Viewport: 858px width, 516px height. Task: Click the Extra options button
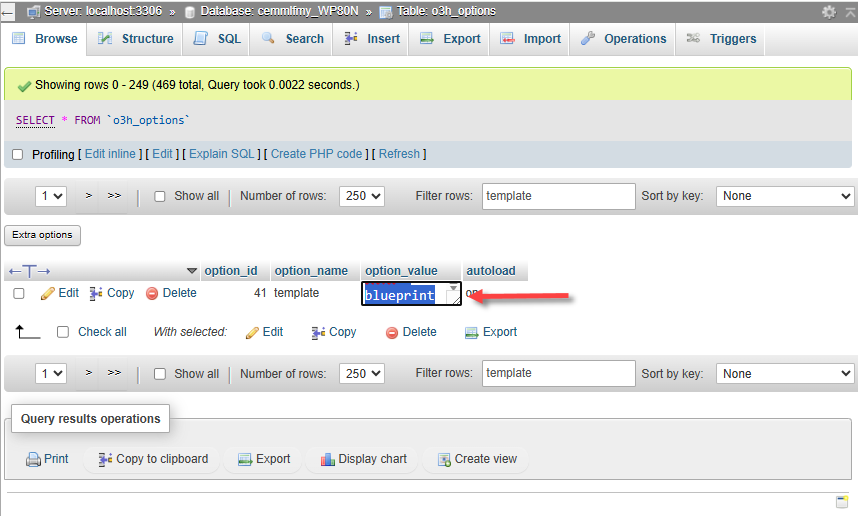(x=42, y=235)
